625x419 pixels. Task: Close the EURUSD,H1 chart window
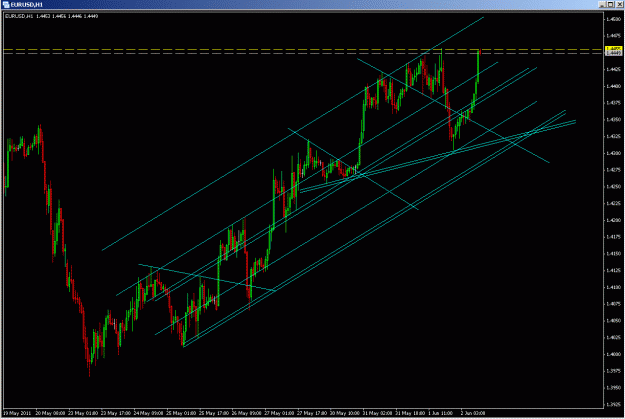[x=619, y=4]
